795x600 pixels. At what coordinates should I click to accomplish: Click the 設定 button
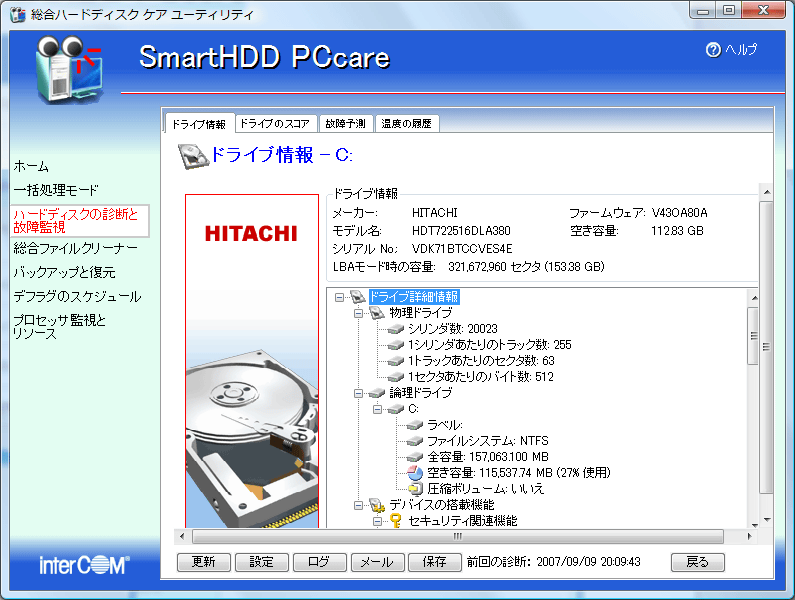point(262,562)
